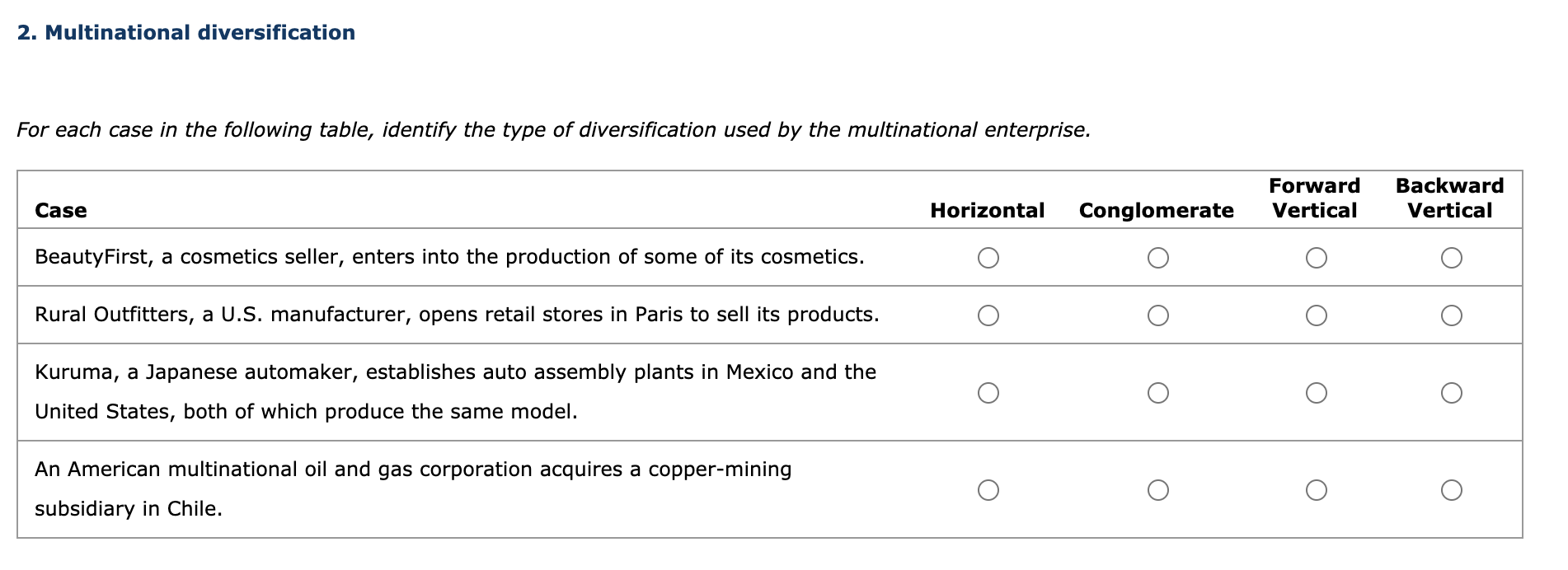Select Conglomerate for the Rural Outfitters case
The height and width of the screenshot is (570, 1568).
pos(1158,313)
